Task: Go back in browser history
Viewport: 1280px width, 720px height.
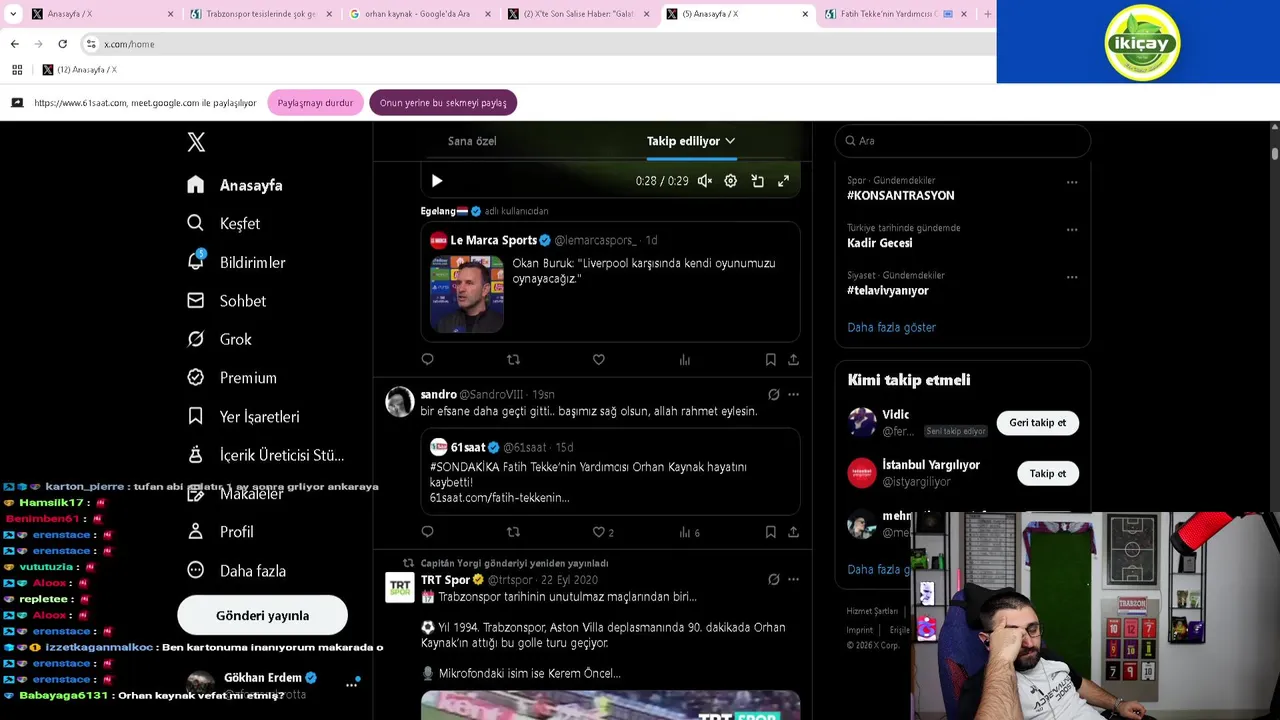Action: 14,44
